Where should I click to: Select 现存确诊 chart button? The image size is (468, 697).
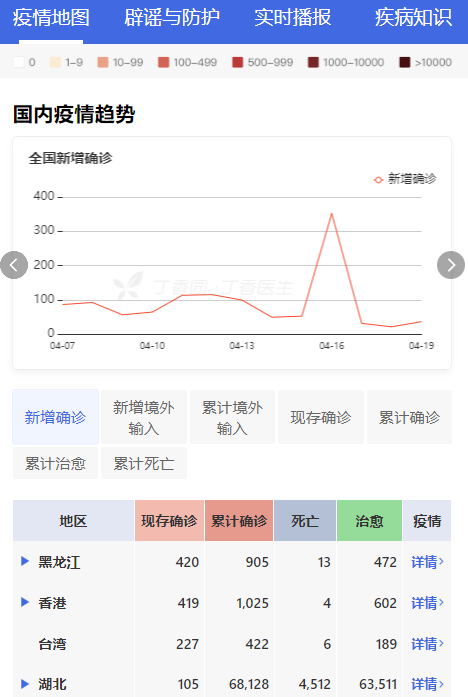point(320,417)
